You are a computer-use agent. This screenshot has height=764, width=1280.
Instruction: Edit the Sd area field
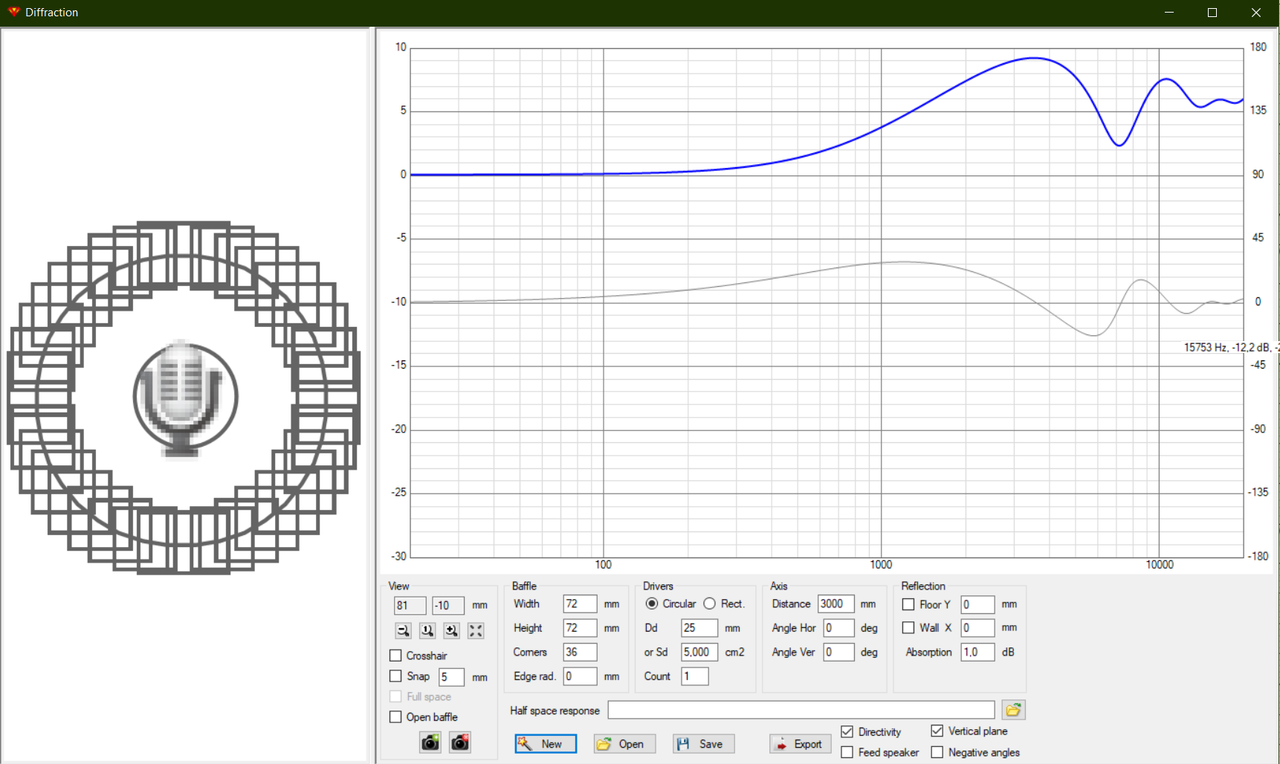point(699,652)
